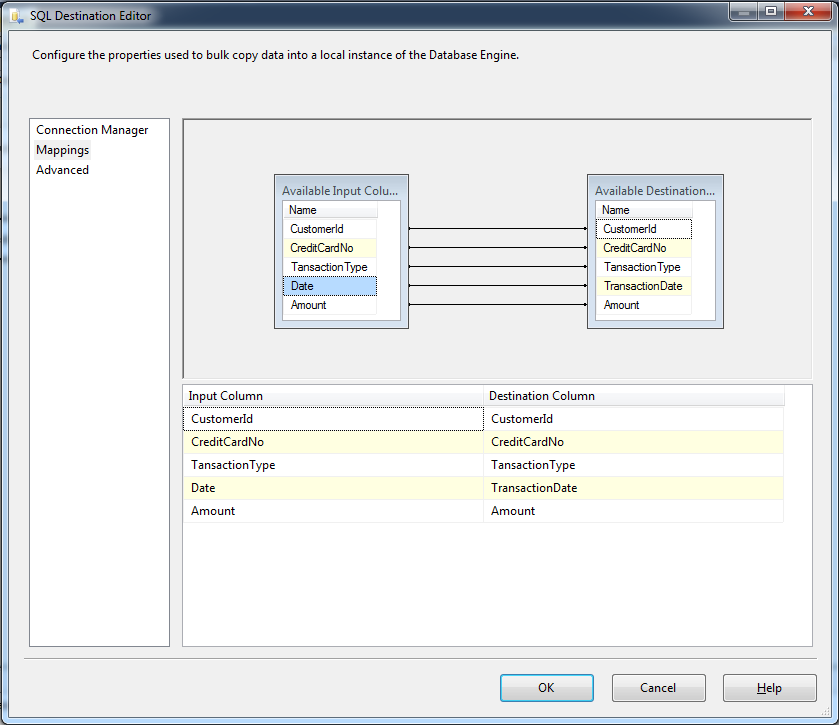Viewport: 839px width, 725px height.
Task: Open the Advanced page
Action: tap(62, 169)
